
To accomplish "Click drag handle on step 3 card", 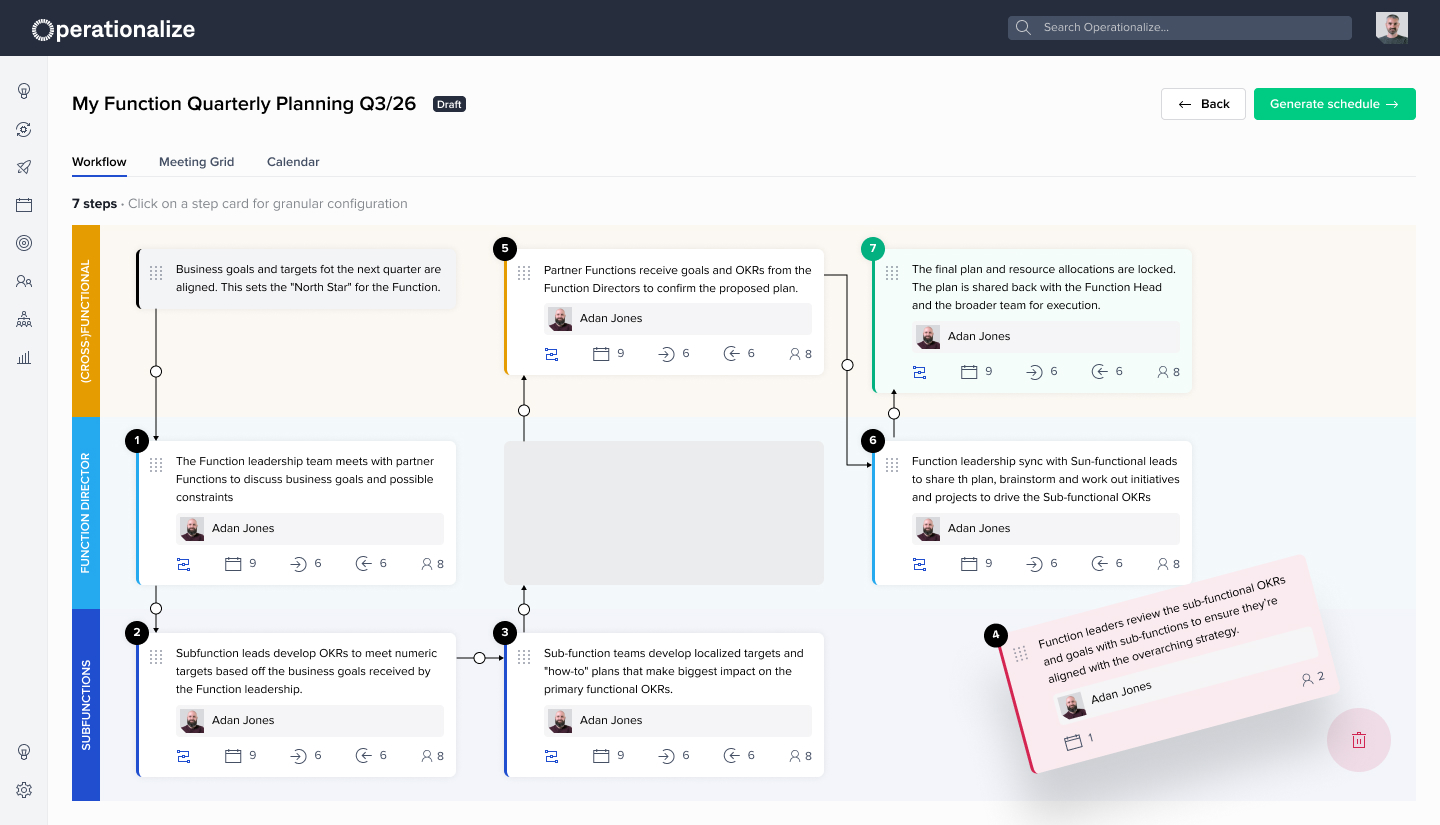I will pos(524,657).
